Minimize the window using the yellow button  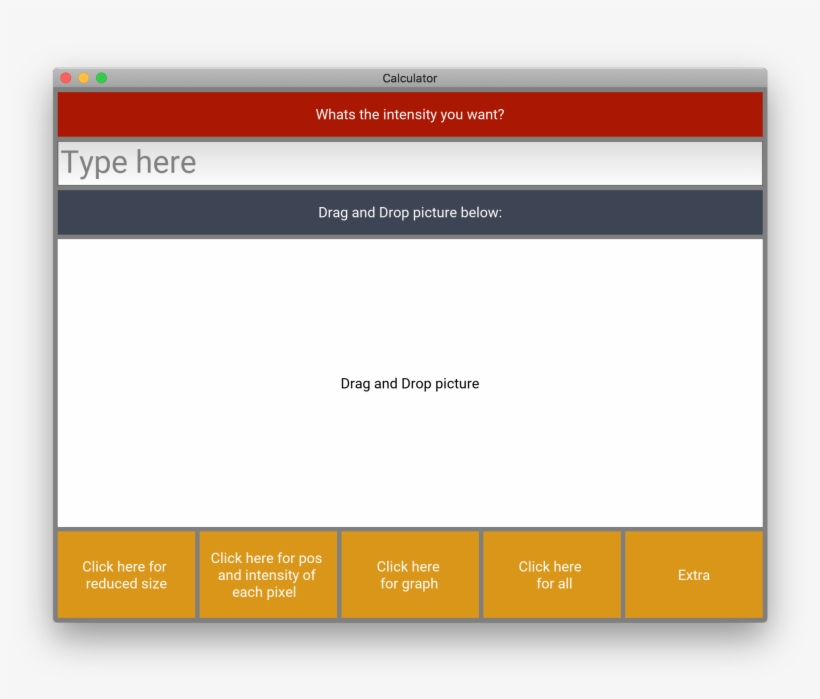click(x=84, y=78)
